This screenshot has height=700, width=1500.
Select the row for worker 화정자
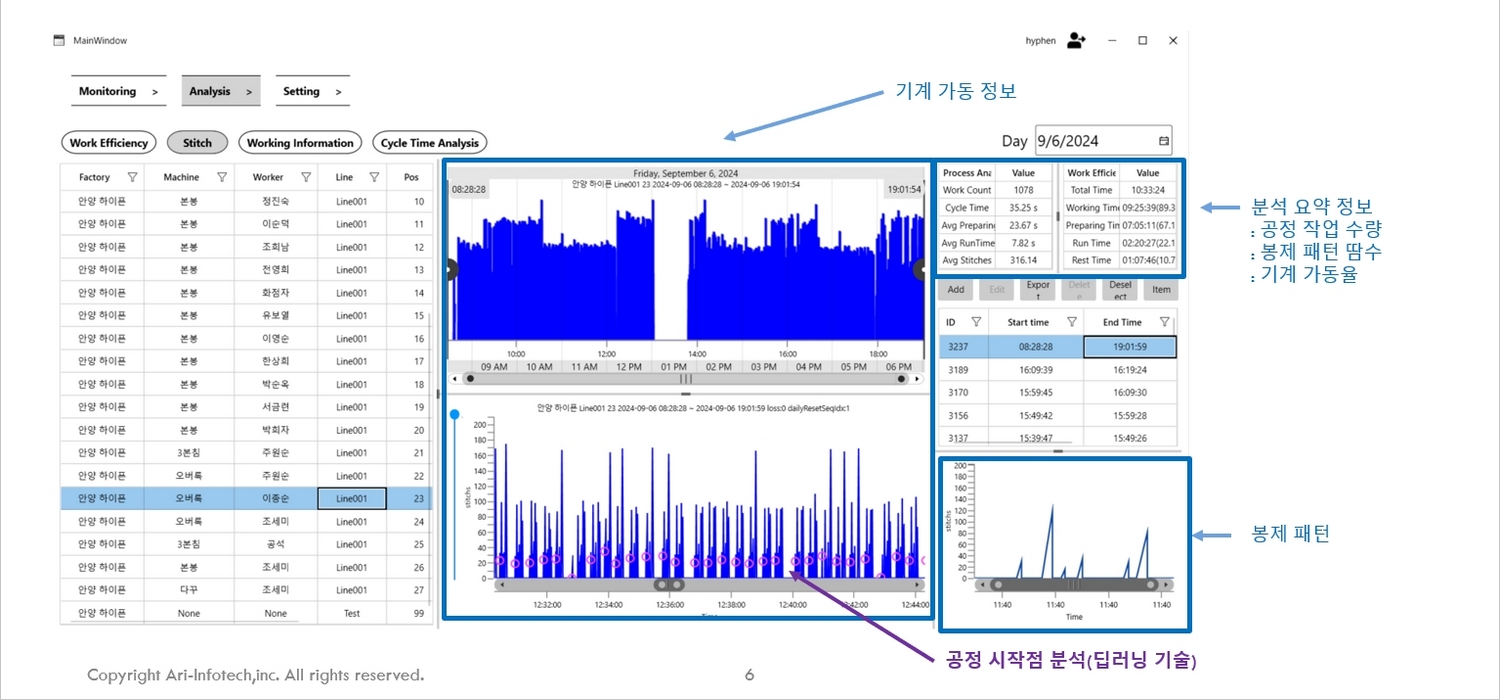[246, 293]
